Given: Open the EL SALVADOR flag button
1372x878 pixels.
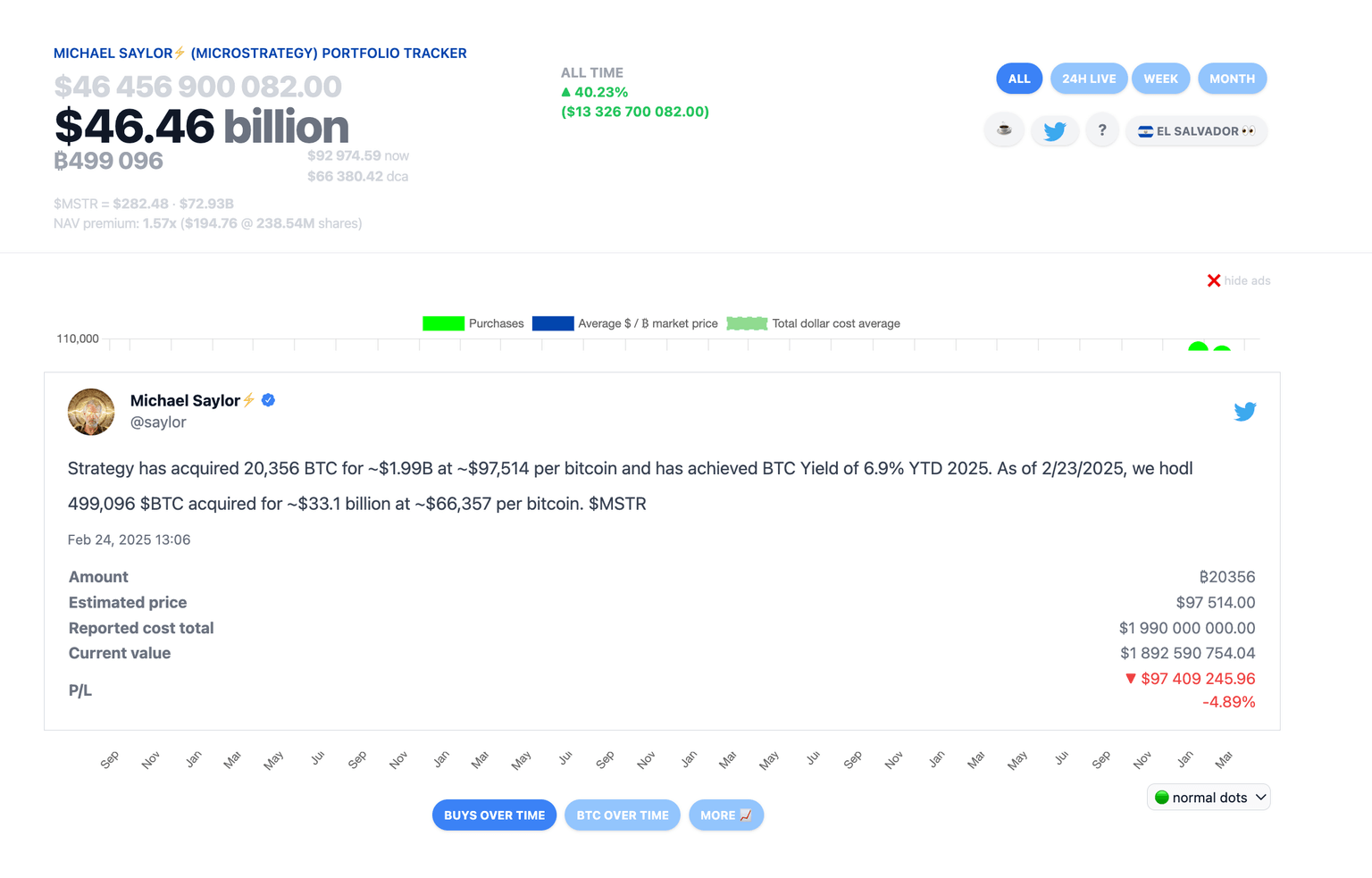Looking at the screenshot, I should coord(1196,130).
